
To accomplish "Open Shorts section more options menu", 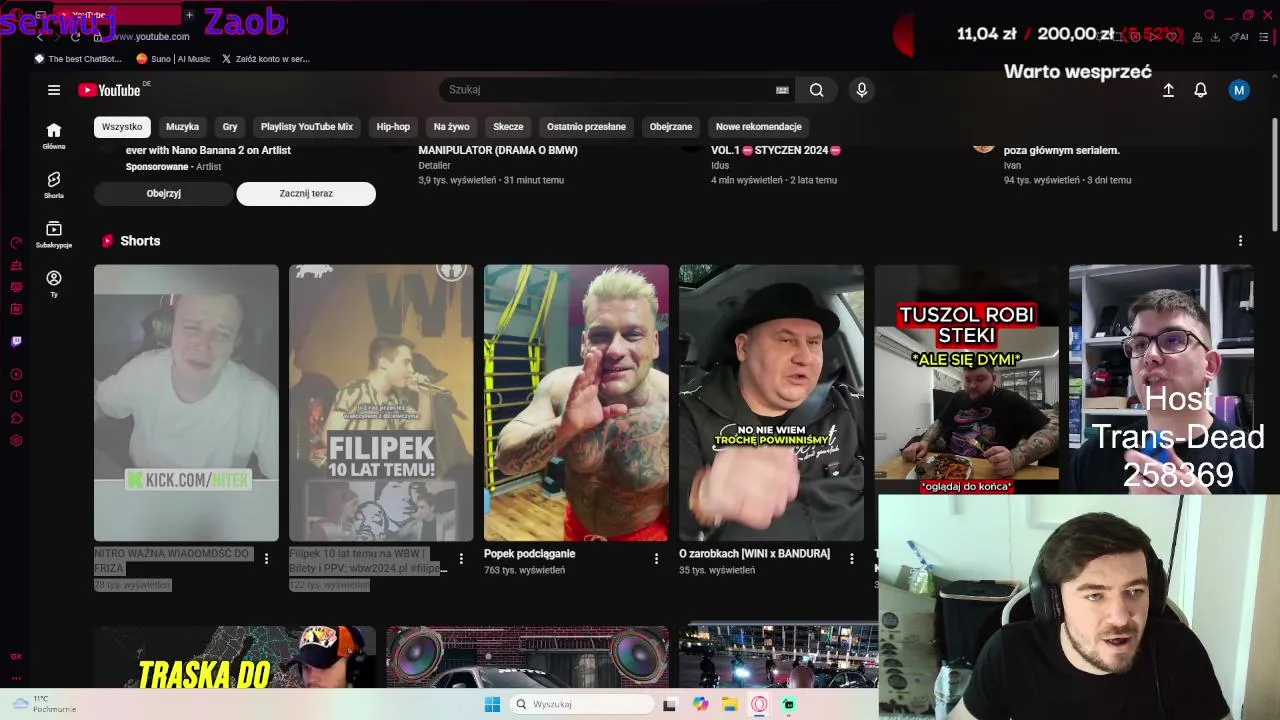I will pyautogui.click(x=1240, y=241).
